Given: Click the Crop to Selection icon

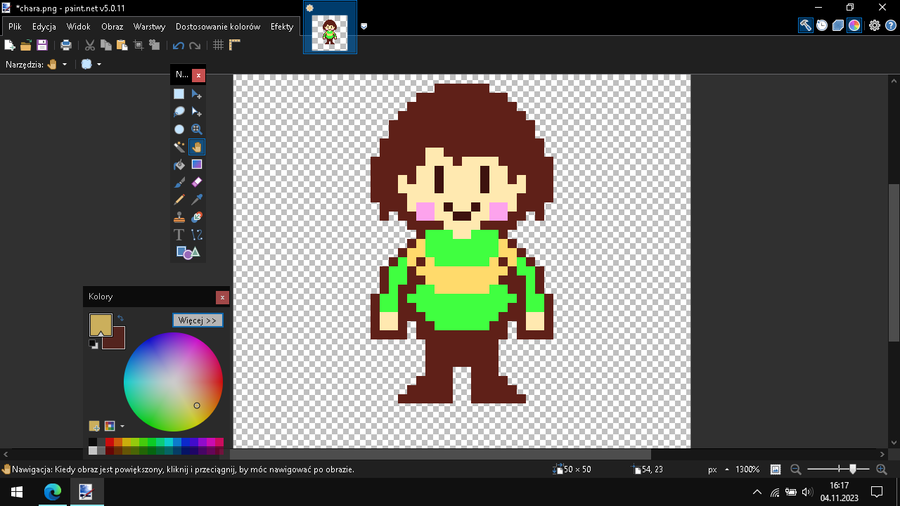Looking at the screenshot, I should pyautogui.click(x=138, y=45).
